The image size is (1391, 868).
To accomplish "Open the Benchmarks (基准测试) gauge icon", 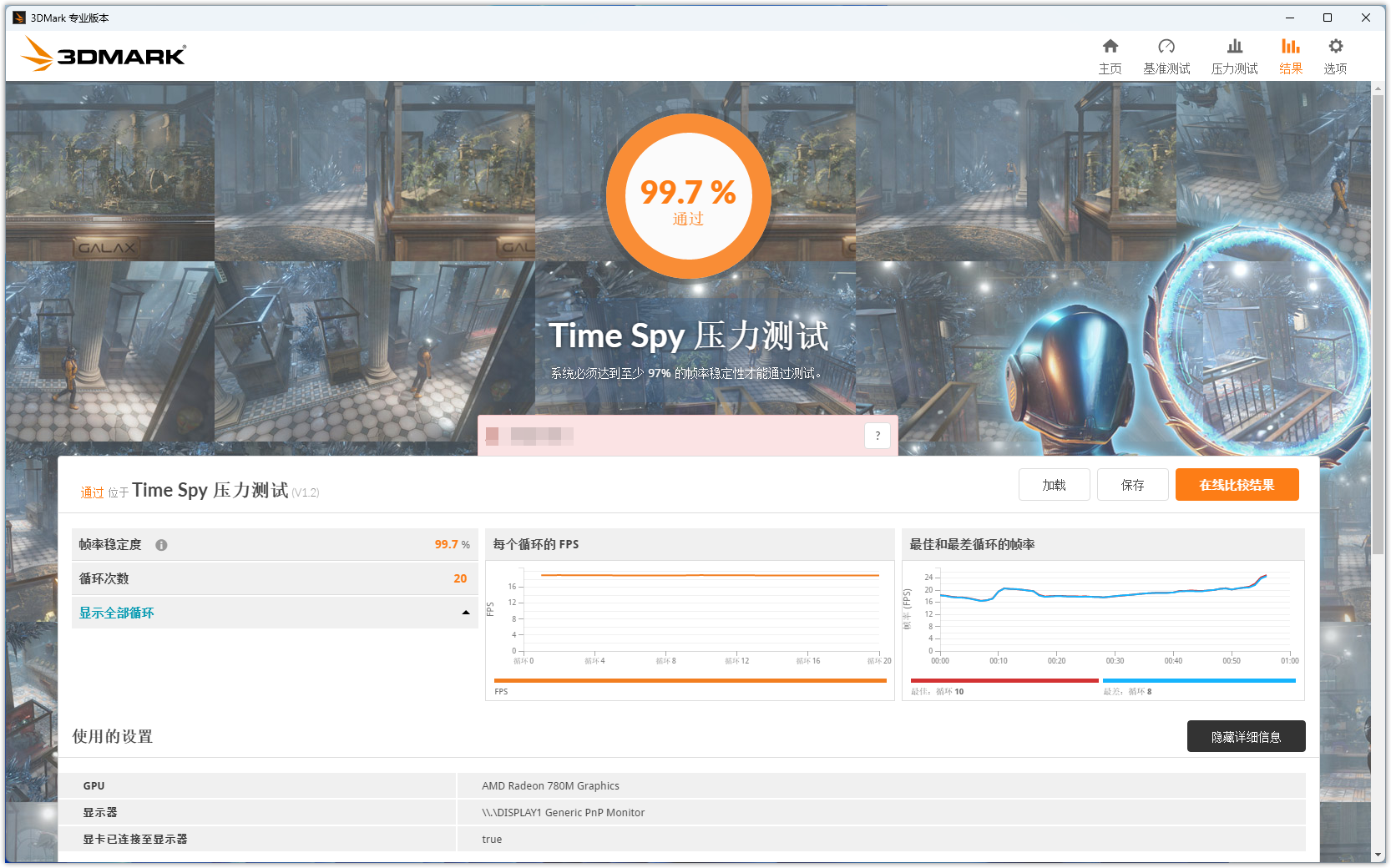I will click(x=1166, y=47).
